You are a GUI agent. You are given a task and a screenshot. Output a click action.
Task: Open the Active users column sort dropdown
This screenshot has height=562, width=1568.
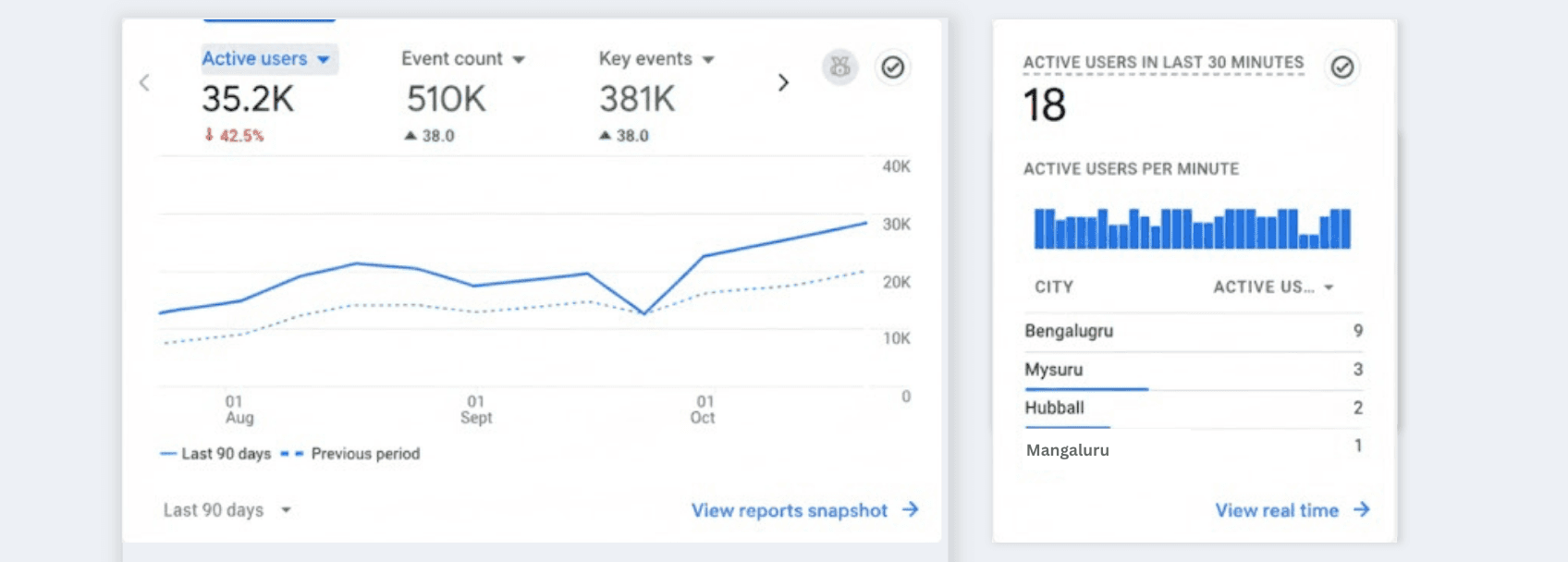coord(1273,287)
